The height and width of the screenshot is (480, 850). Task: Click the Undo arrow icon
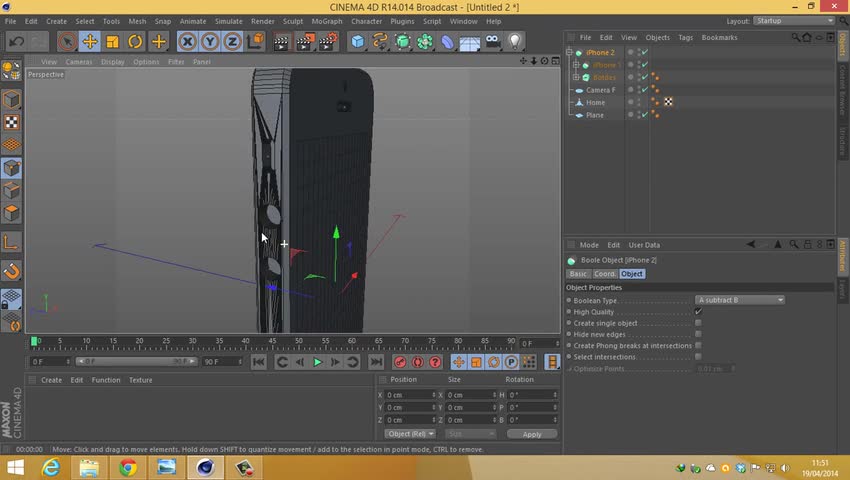[16, 41]
